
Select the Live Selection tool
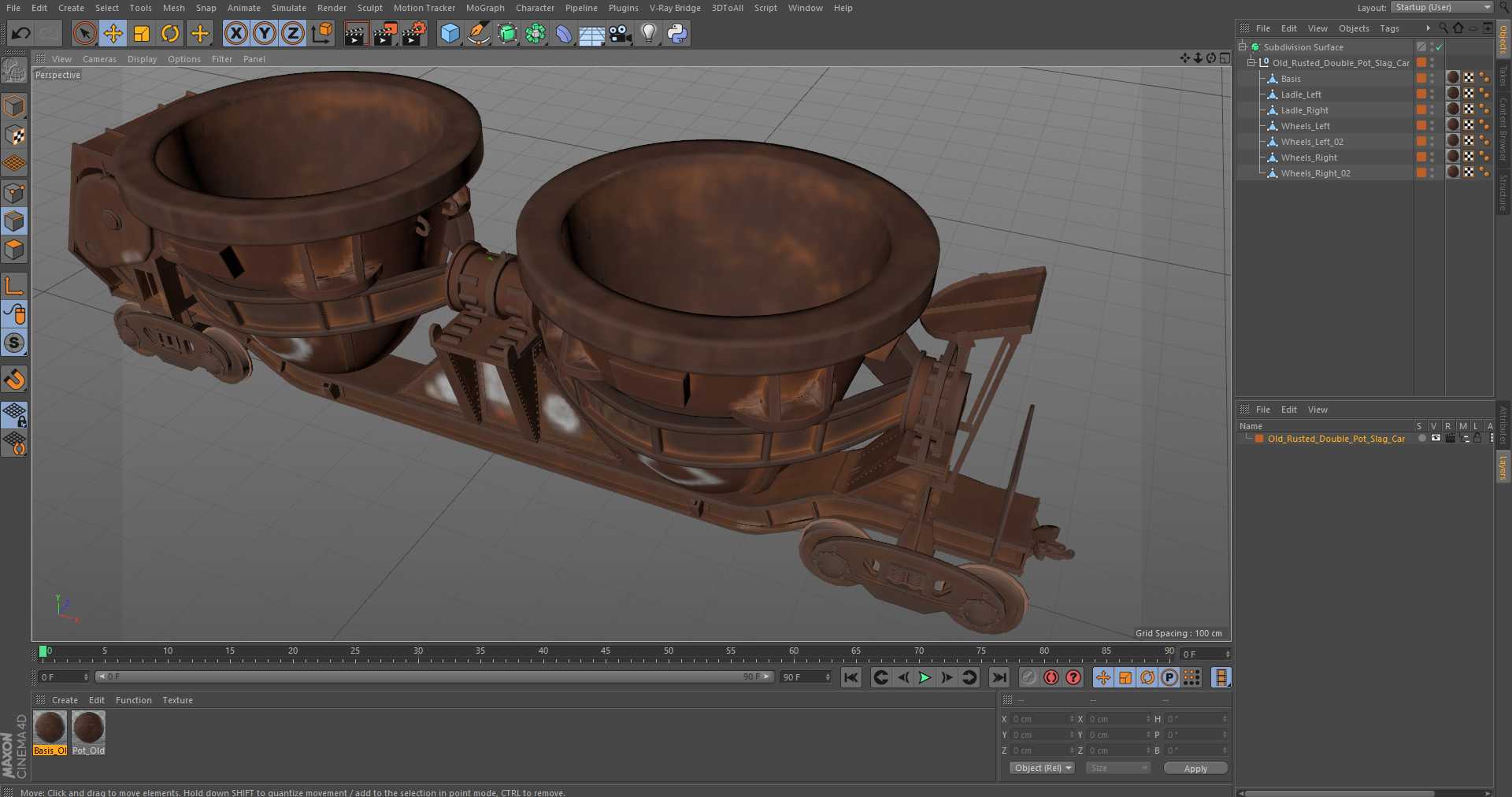tap(84, 33)
